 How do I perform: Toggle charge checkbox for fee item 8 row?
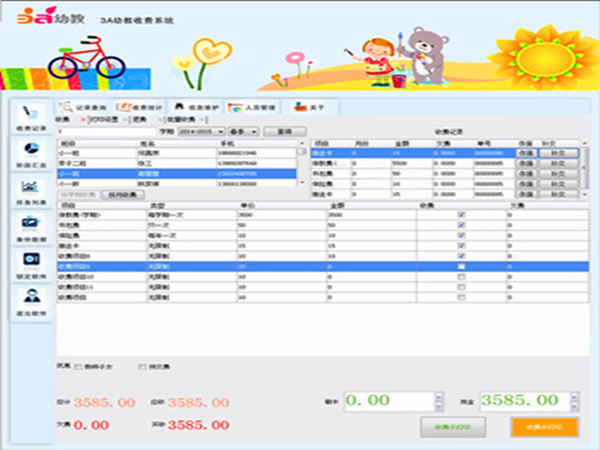coord(461,256)
